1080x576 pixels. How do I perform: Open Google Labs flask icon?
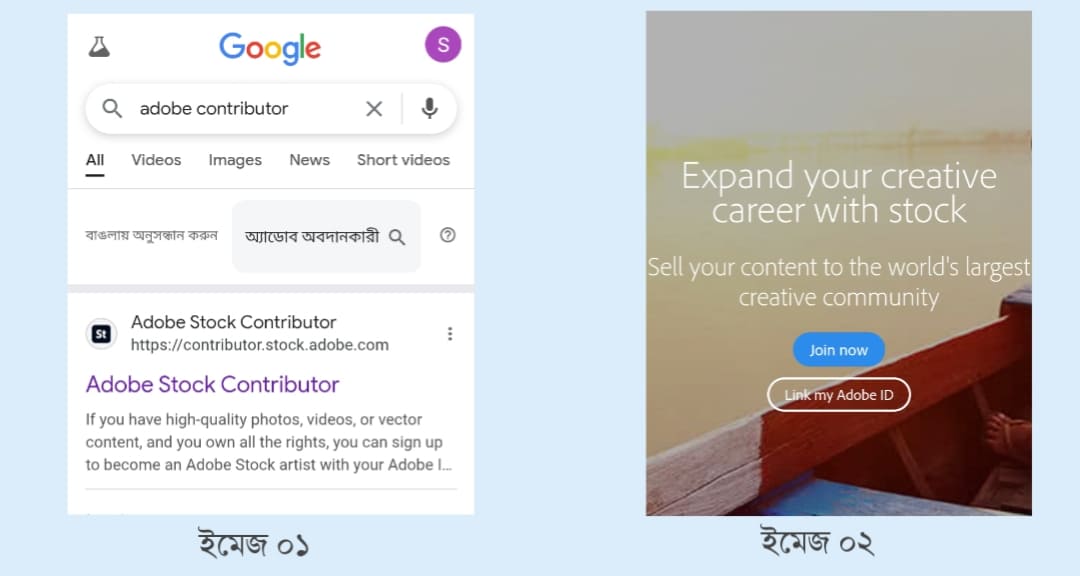(99, 47)
